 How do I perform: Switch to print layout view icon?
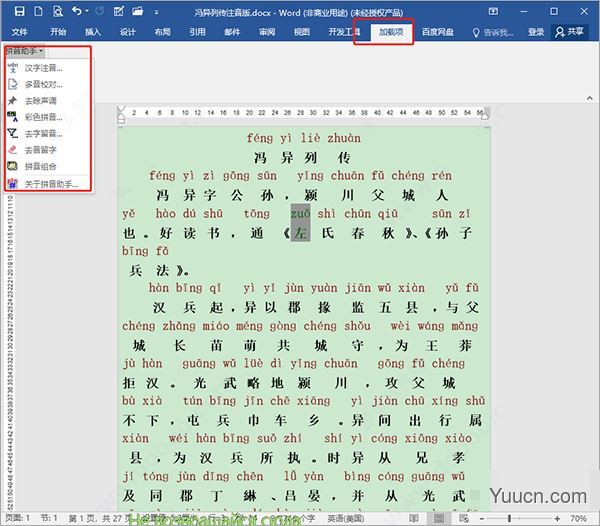439,518
